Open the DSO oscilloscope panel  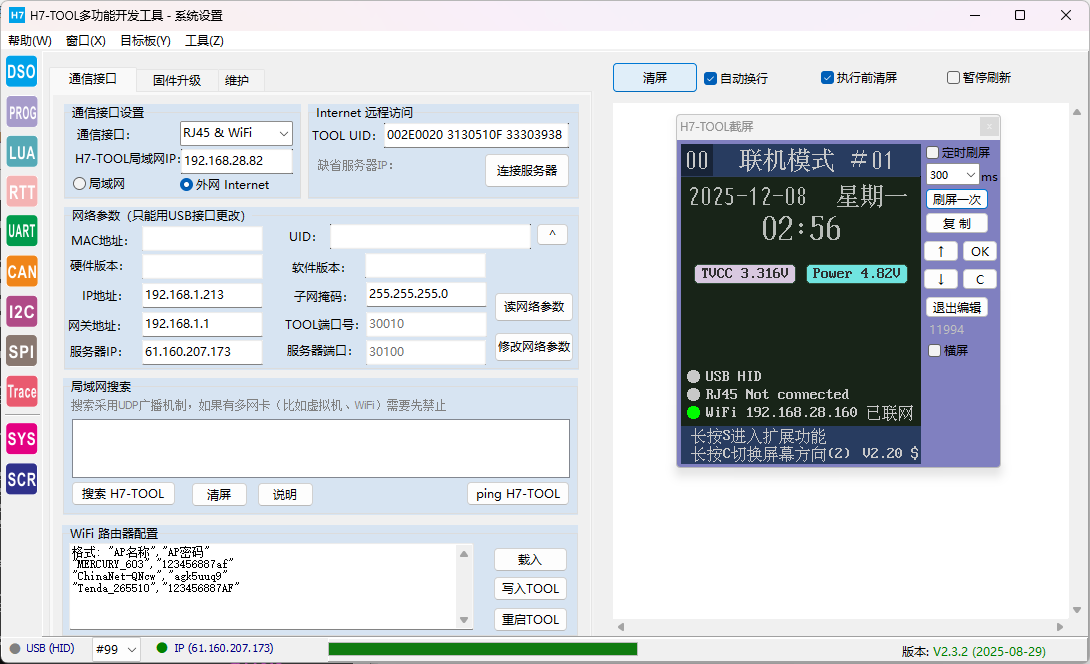pyautogui.click(x=22, y=72)
